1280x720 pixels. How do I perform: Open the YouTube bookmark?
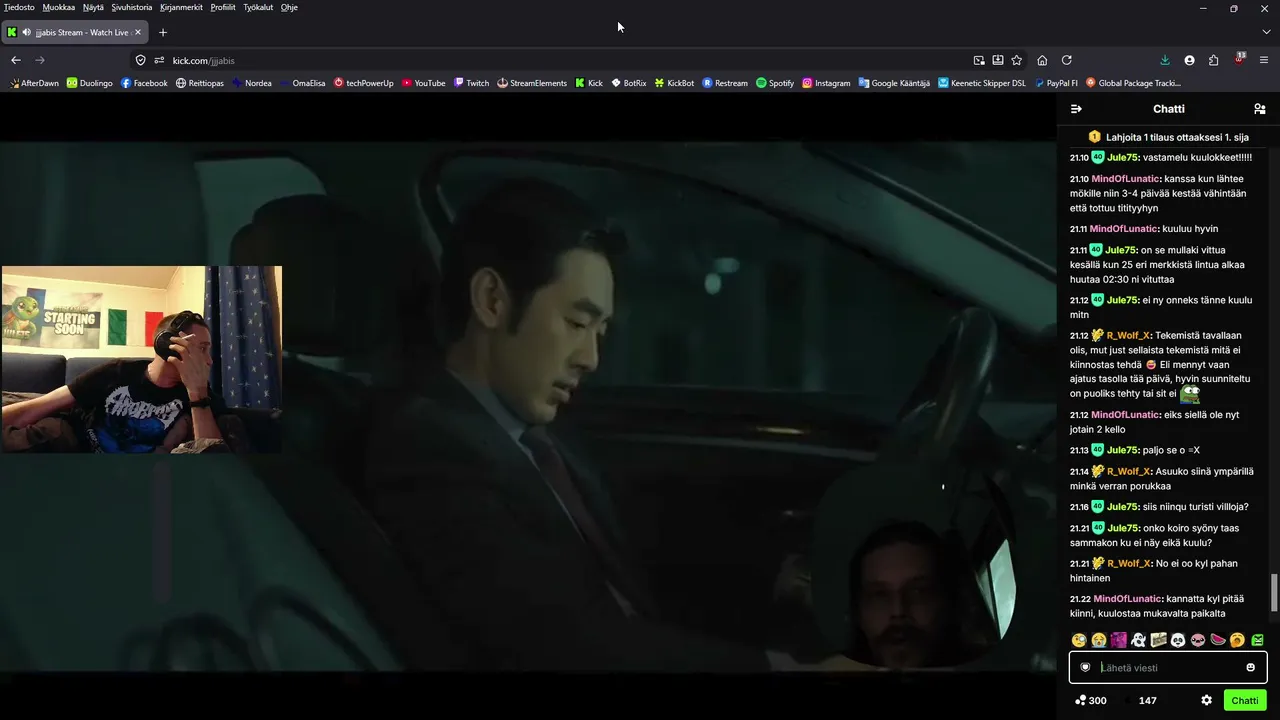click(424, 83)
